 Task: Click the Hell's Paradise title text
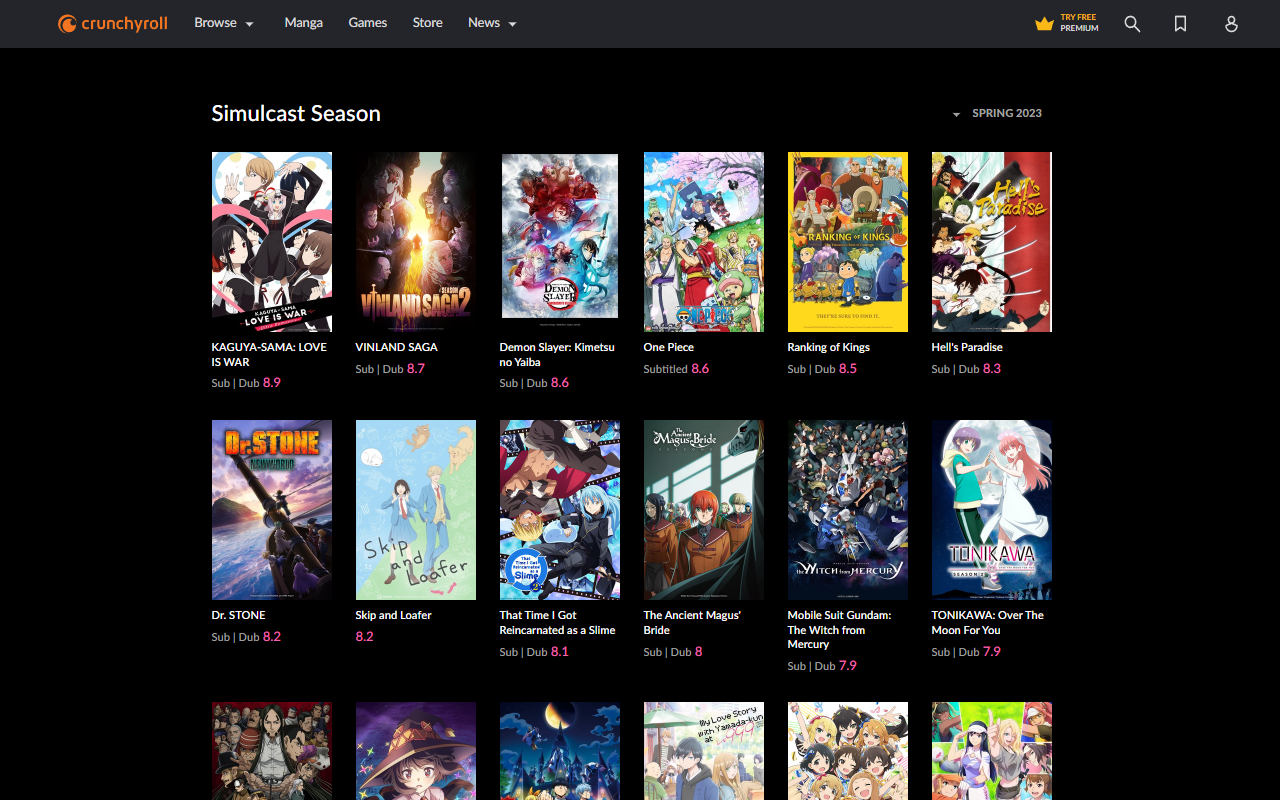(x=967, y=347)
